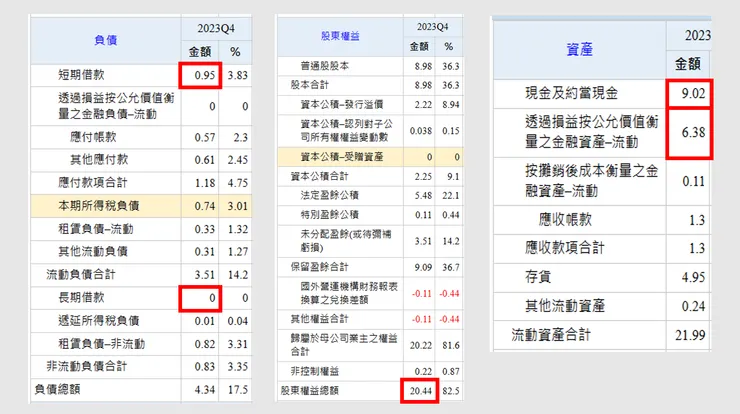Select the 6.38 amount for 透過損益按公允價值衡量之金融資產–流動
The image size is (740, 414).
(693, 132)
